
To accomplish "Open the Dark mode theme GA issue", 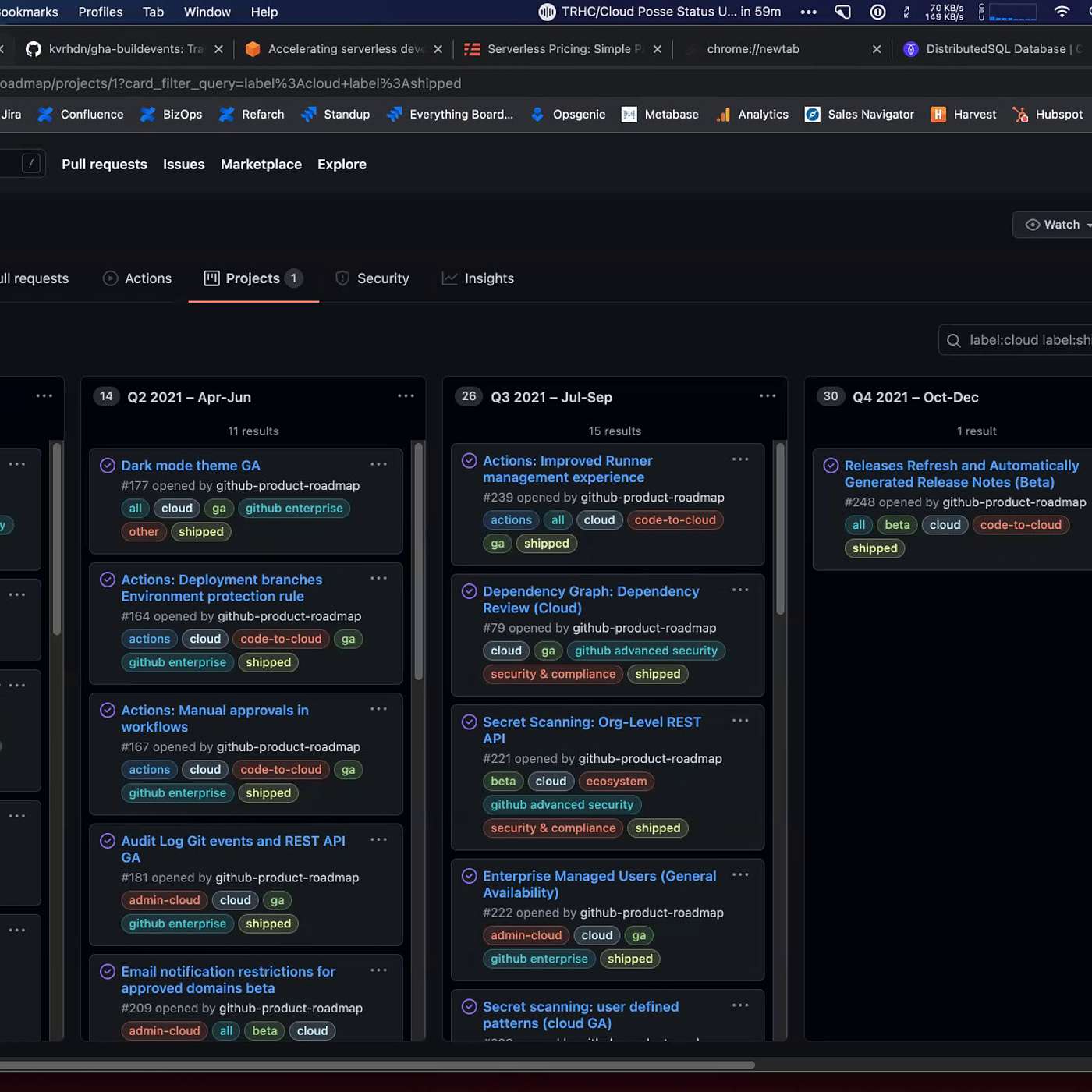I will (x=191, y=466).
